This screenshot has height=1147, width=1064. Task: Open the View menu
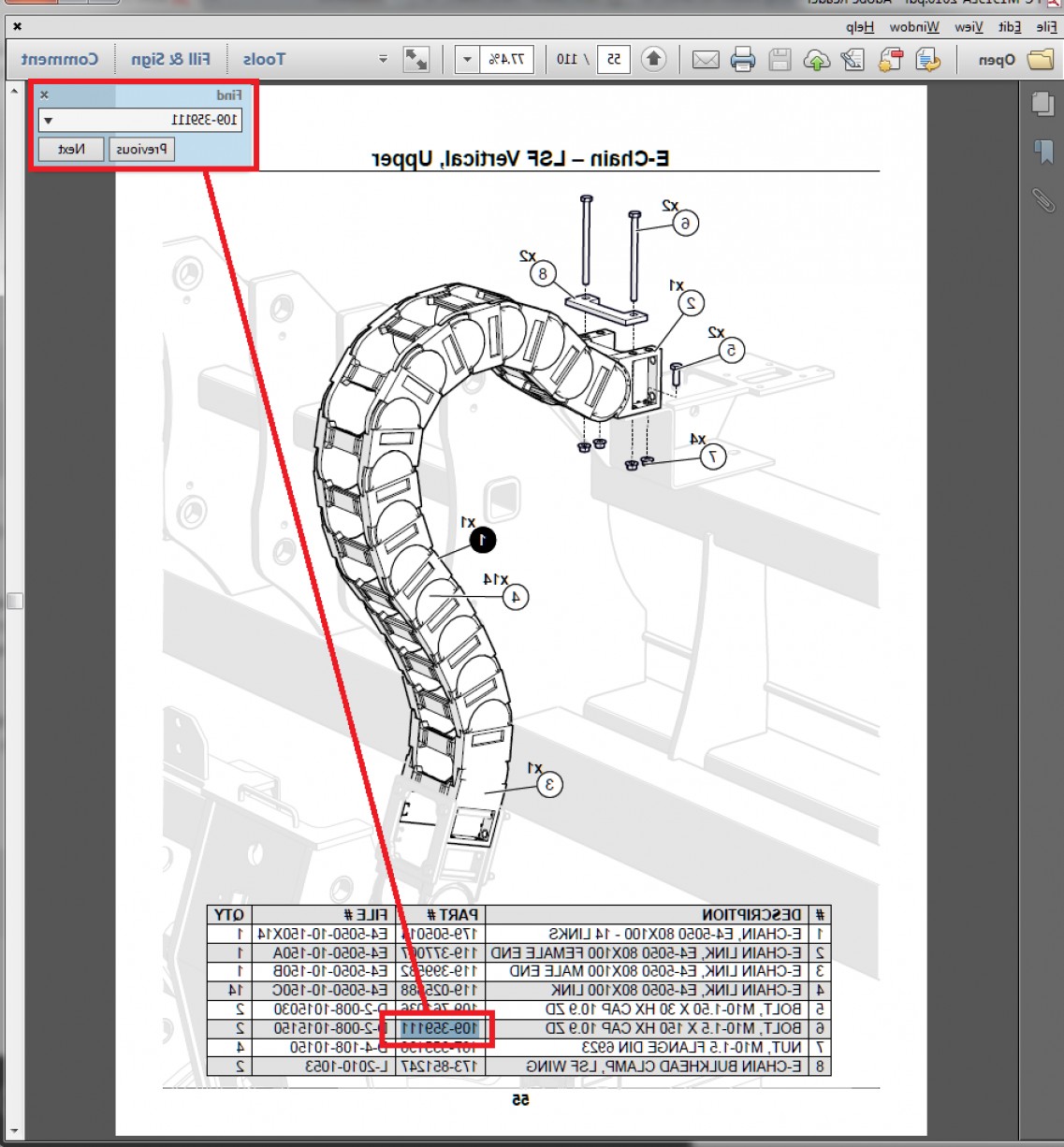969,27
